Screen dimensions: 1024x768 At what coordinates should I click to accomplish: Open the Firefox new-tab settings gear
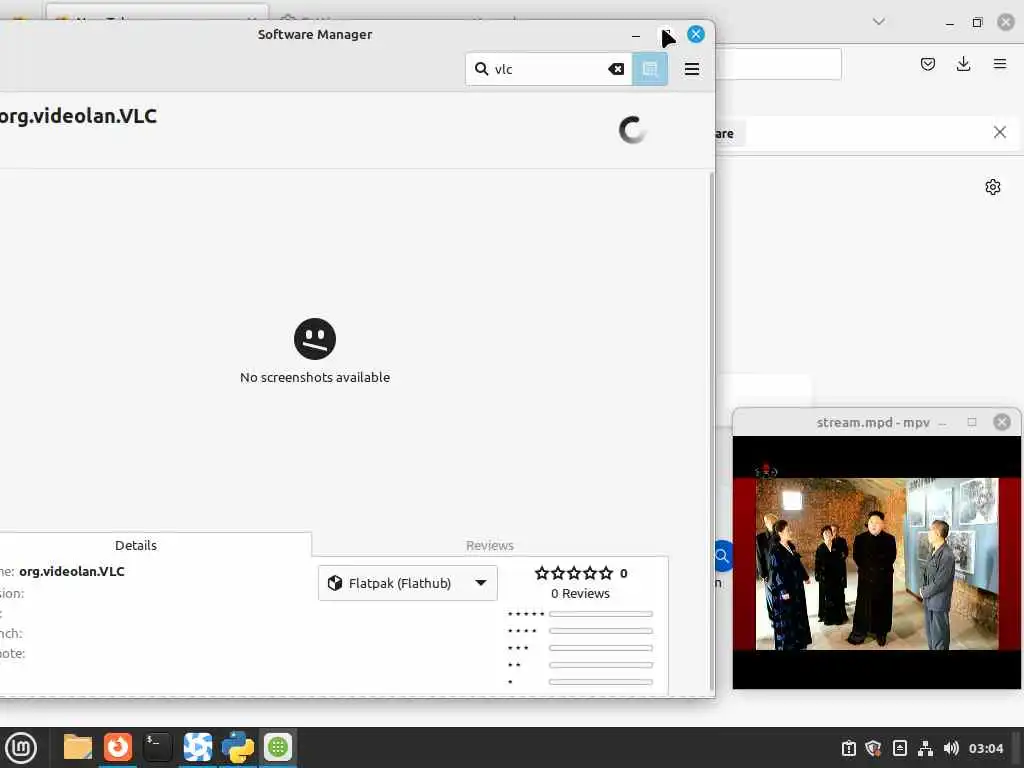tap(993, 187)
